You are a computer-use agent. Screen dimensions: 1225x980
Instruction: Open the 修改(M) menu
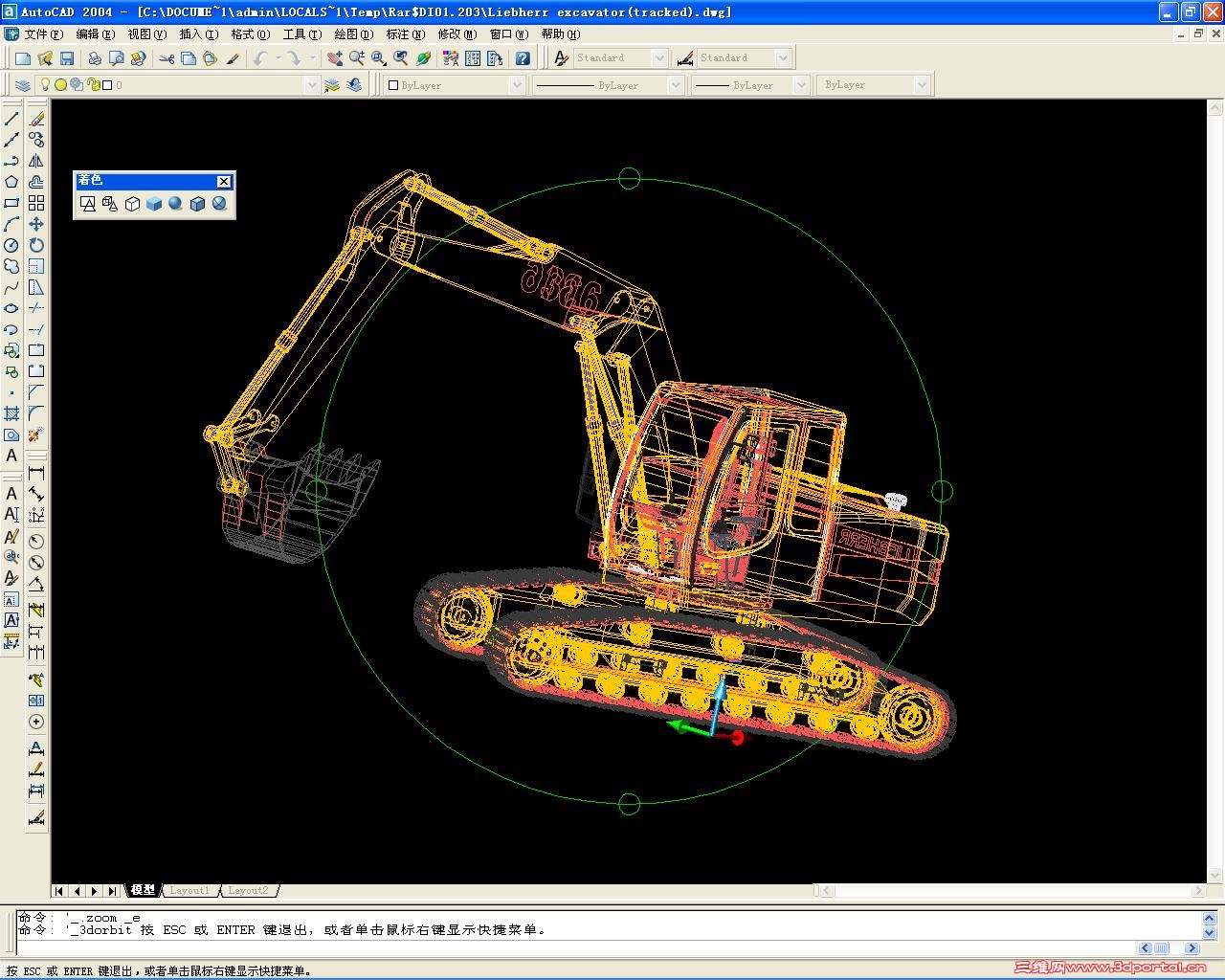click(457, 34)
